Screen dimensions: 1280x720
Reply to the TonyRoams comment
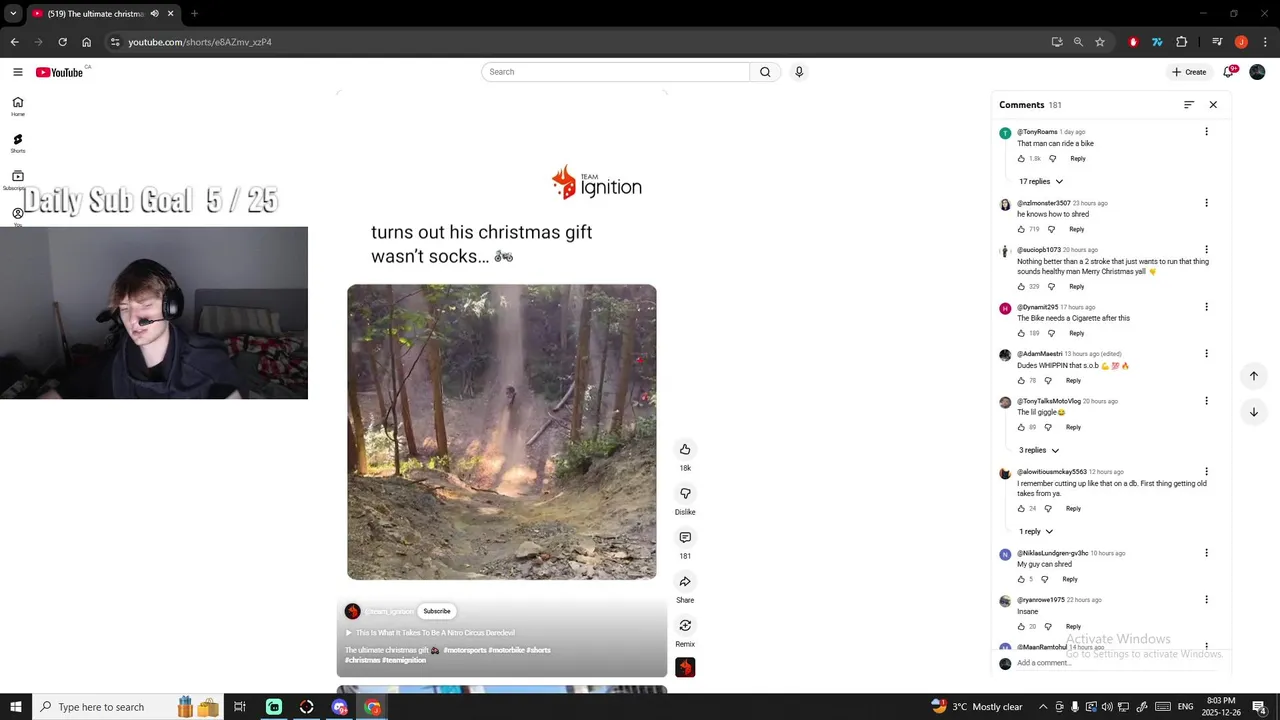tap(1078, 158)
